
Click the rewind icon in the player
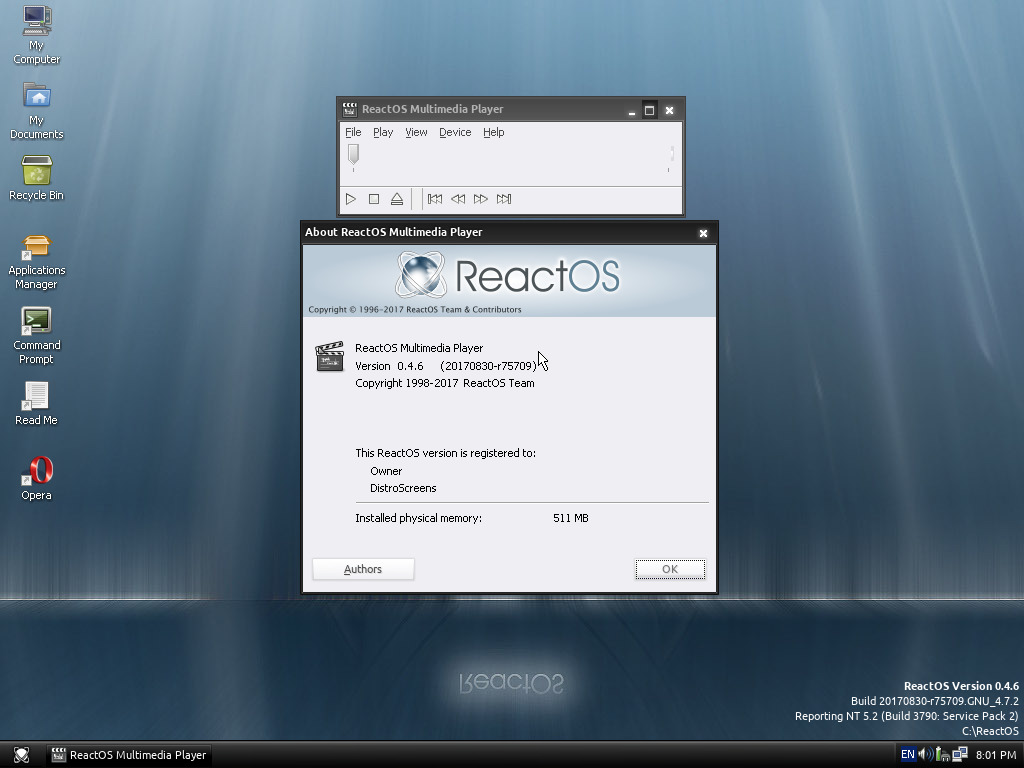click(458, 199)
